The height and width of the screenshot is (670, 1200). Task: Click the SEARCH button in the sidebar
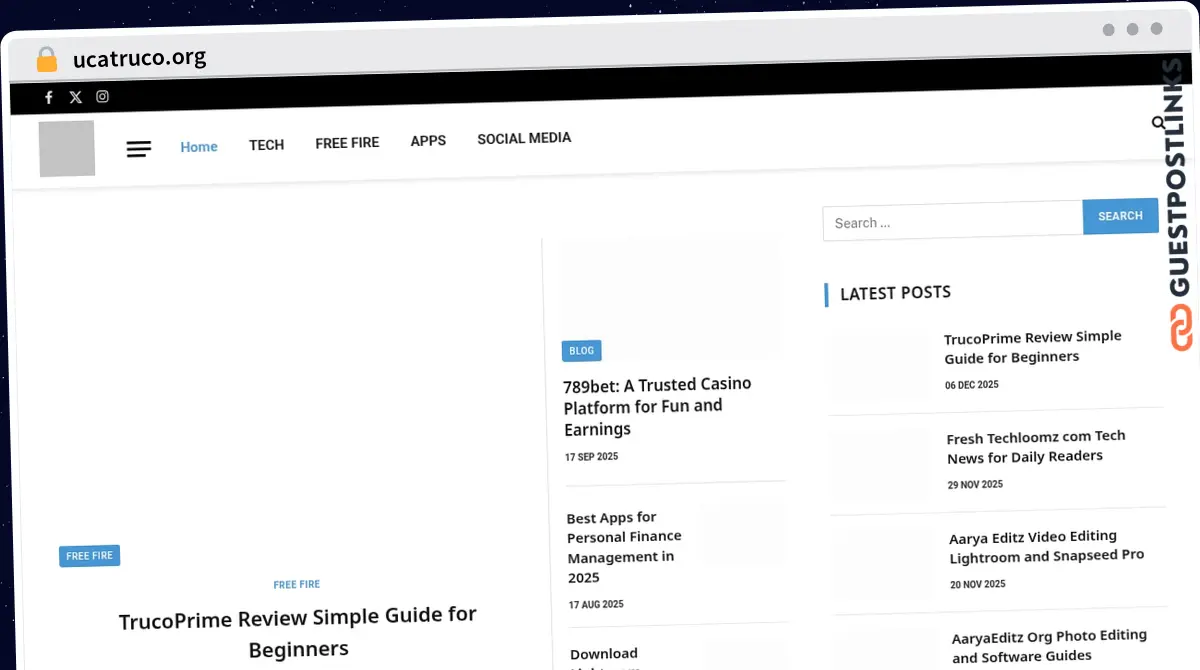click(x=1120, y=216)
